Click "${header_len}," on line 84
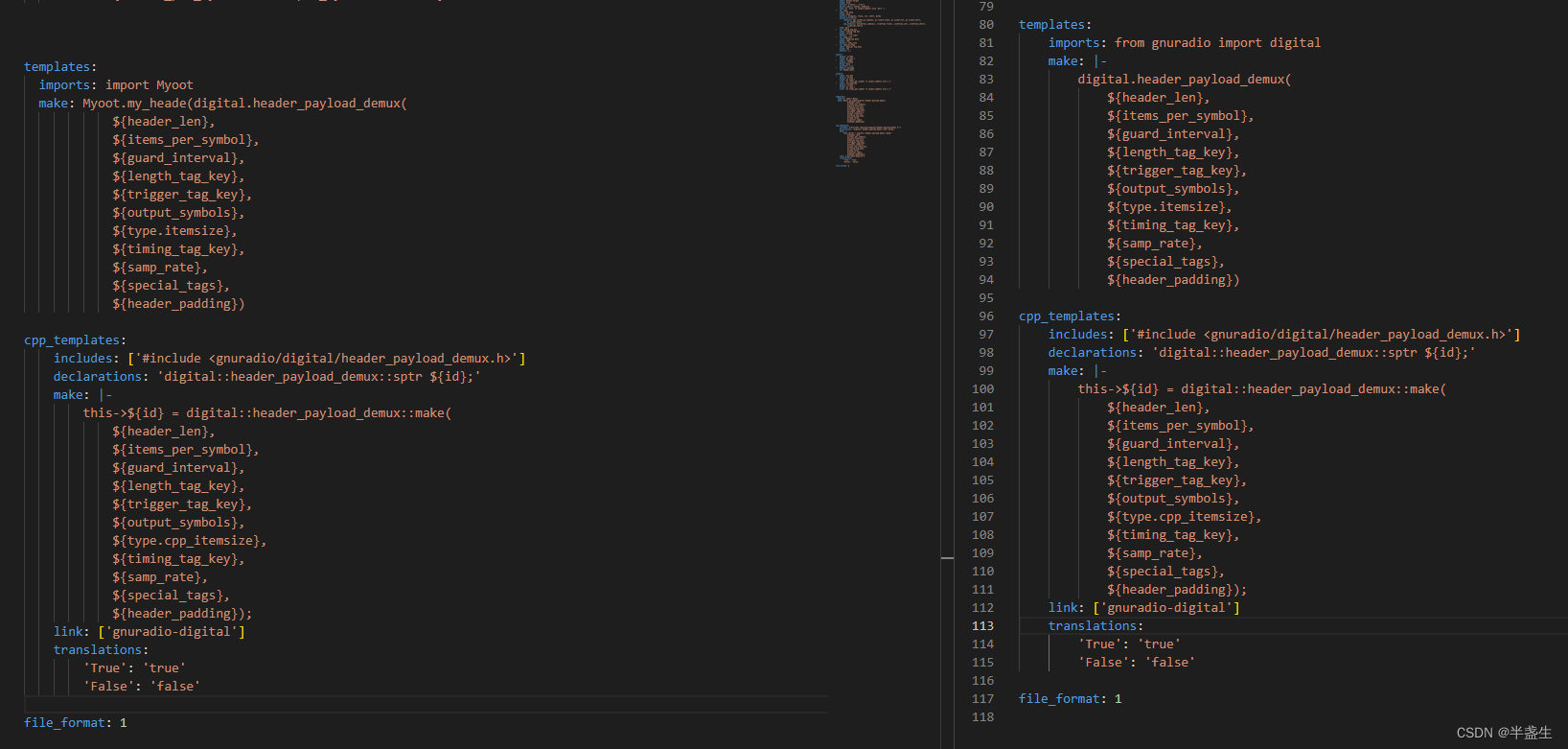The width and height of the screenshot is (1568, 749). click(1159, 98)
